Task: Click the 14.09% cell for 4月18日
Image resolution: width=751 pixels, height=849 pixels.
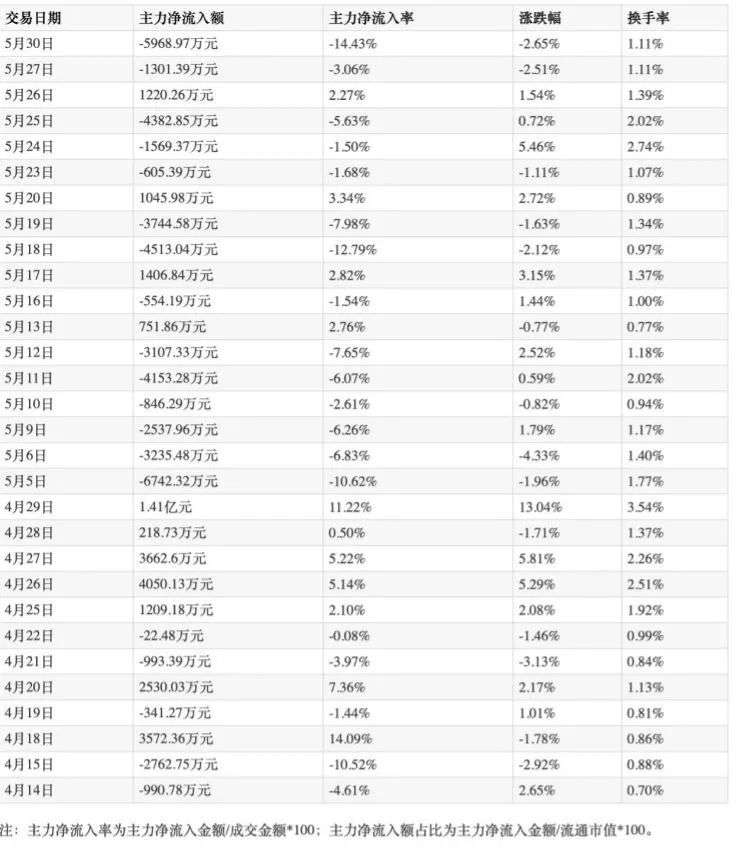Action: 350,739
